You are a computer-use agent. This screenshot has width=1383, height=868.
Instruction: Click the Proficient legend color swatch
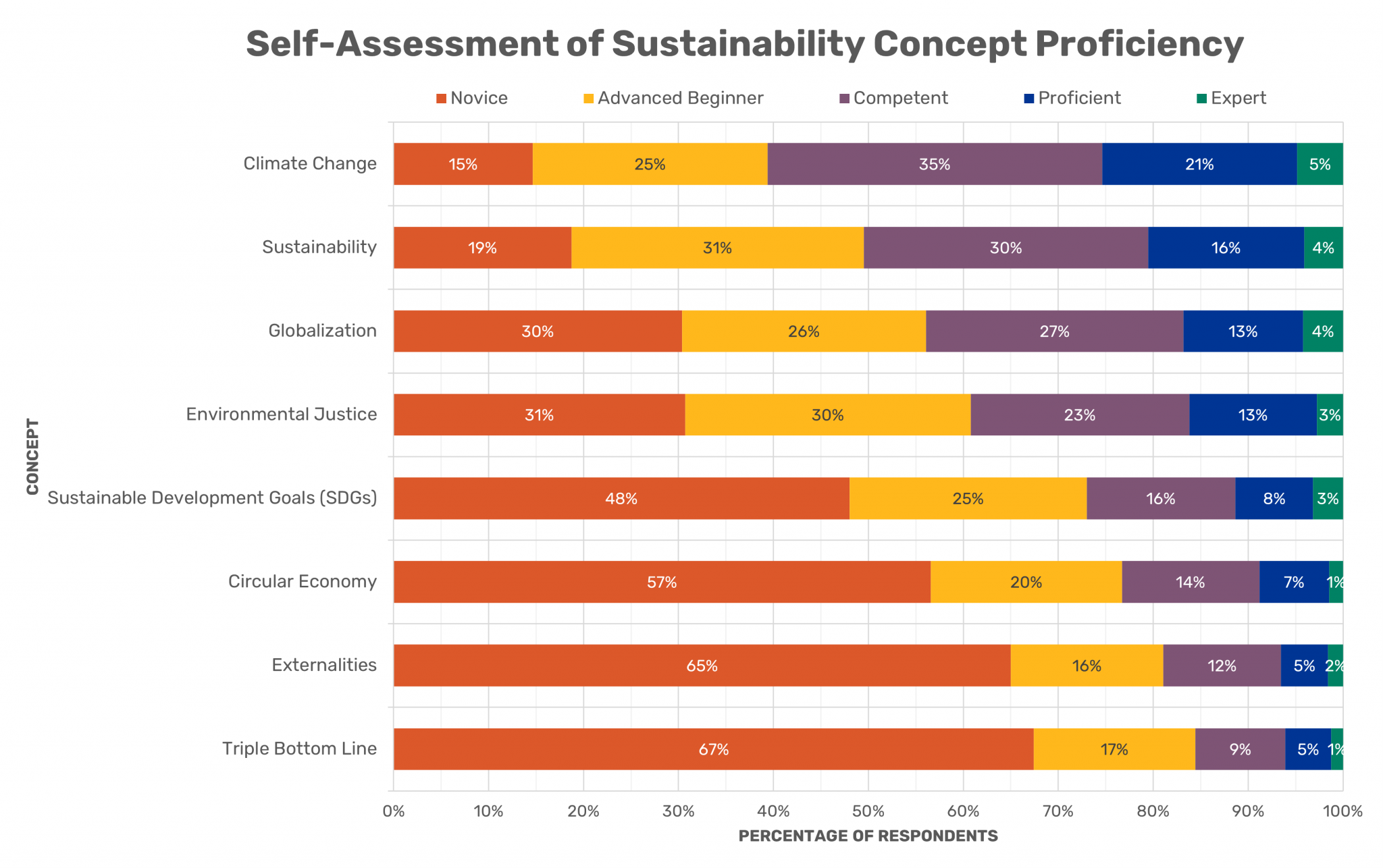tap(1028, 99)
